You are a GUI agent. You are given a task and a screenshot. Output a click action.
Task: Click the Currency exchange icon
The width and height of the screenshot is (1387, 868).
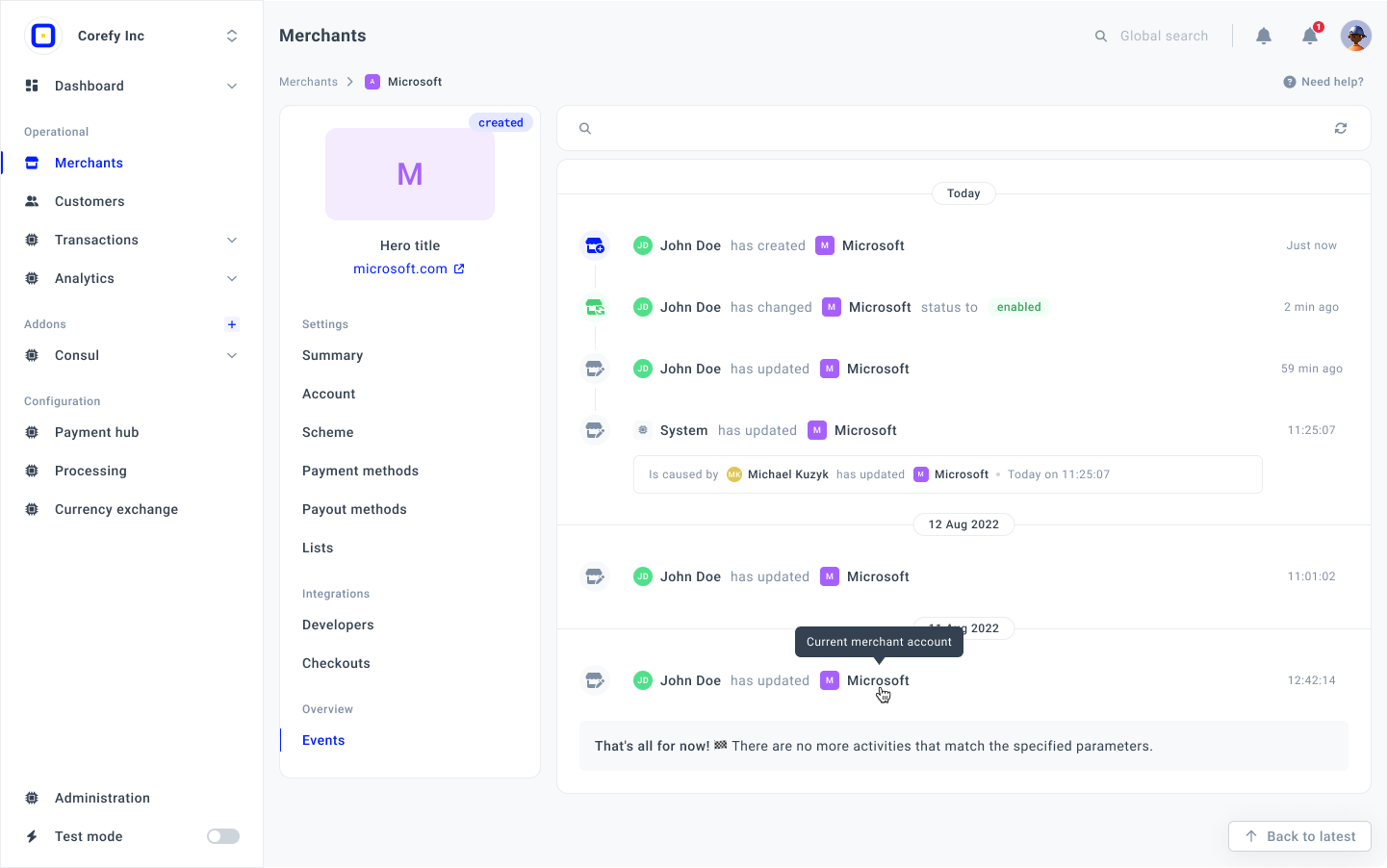[x=32, y=509]
